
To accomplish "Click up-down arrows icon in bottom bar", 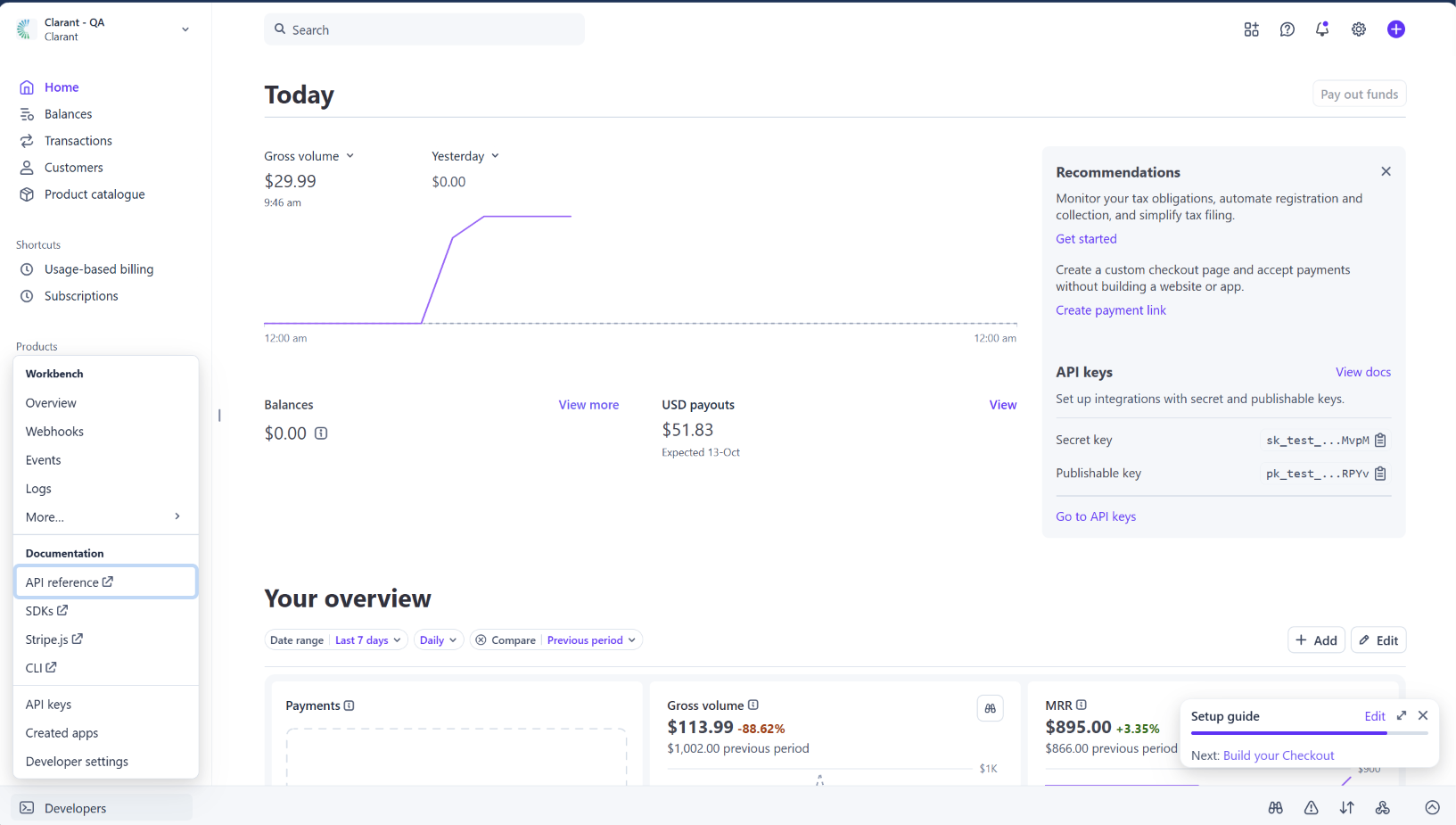I will [1347, 807].
